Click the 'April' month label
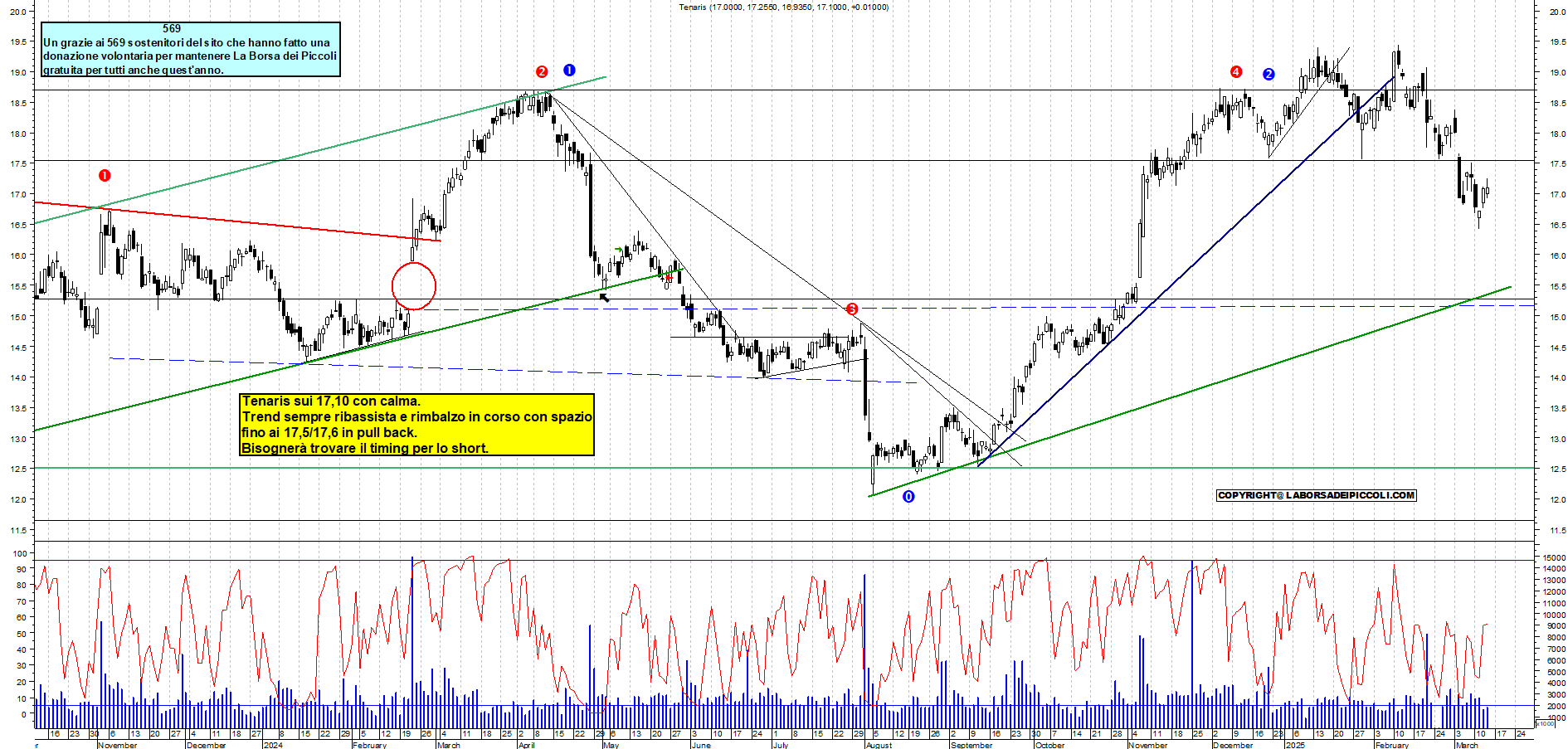The height and width of the screenshot is (749, 1568). coord(527,745)
